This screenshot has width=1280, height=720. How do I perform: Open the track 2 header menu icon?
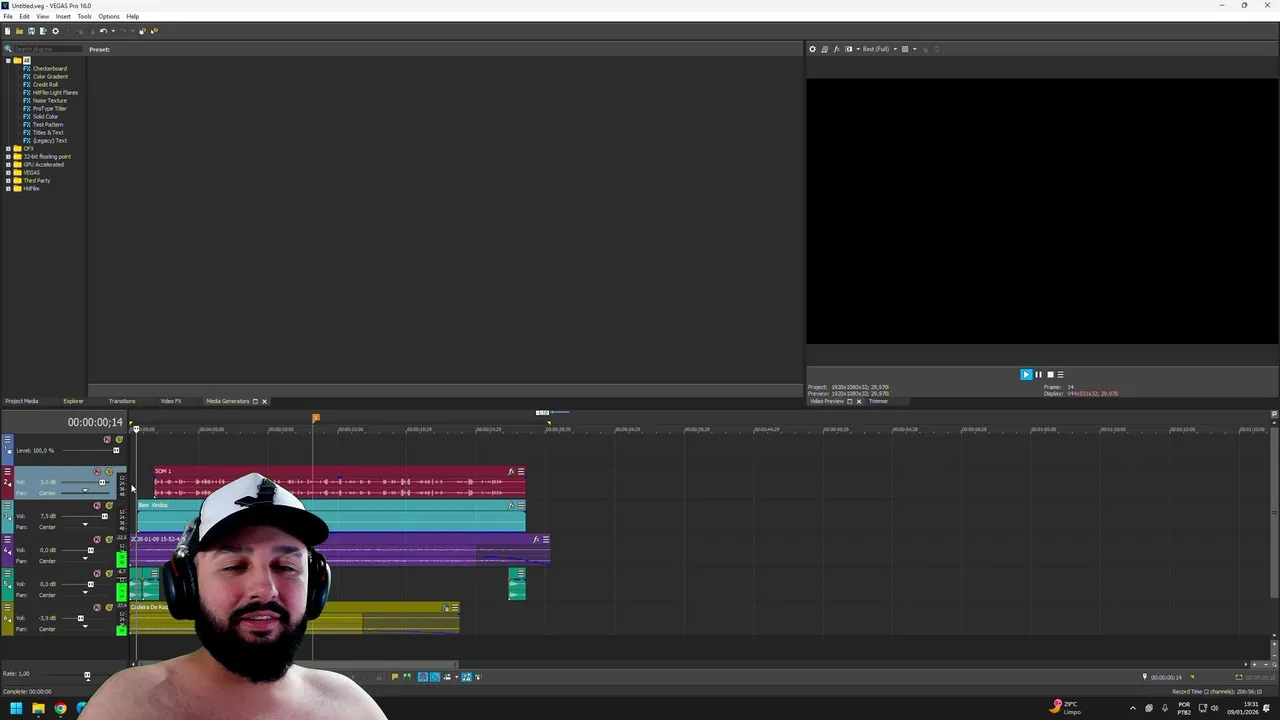tap(7, 472)
